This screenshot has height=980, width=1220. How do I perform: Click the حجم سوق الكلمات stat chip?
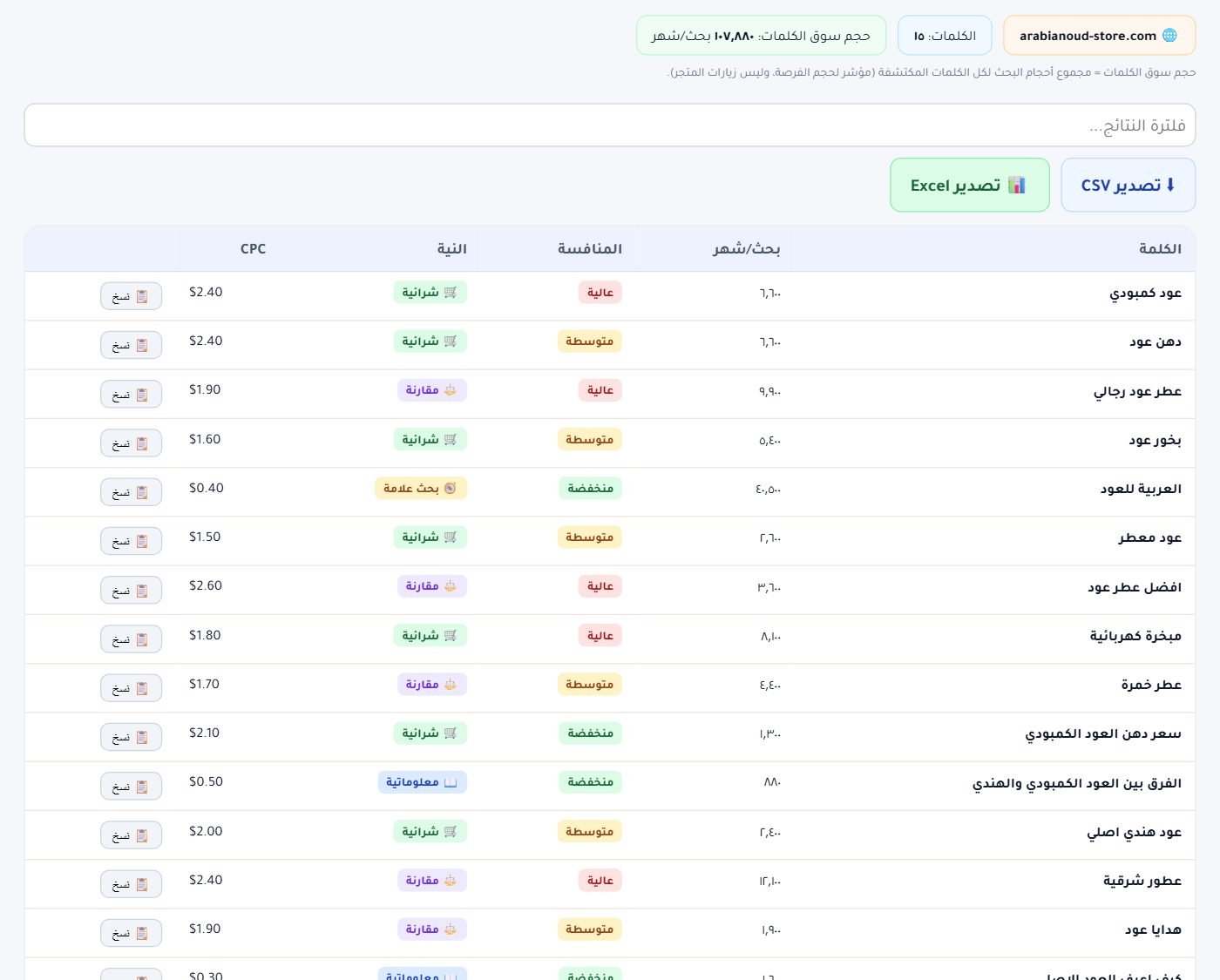[761, 36]
